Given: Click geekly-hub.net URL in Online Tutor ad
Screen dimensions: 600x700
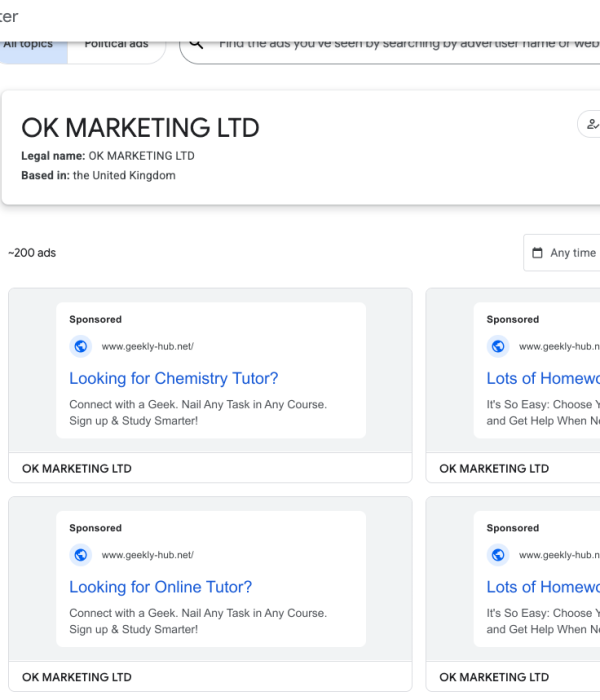Looking at the screenshot, I should 148,555.
